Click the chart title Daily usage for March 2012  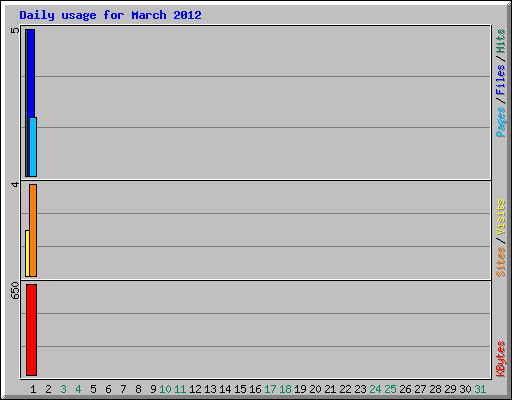(110, 15)
